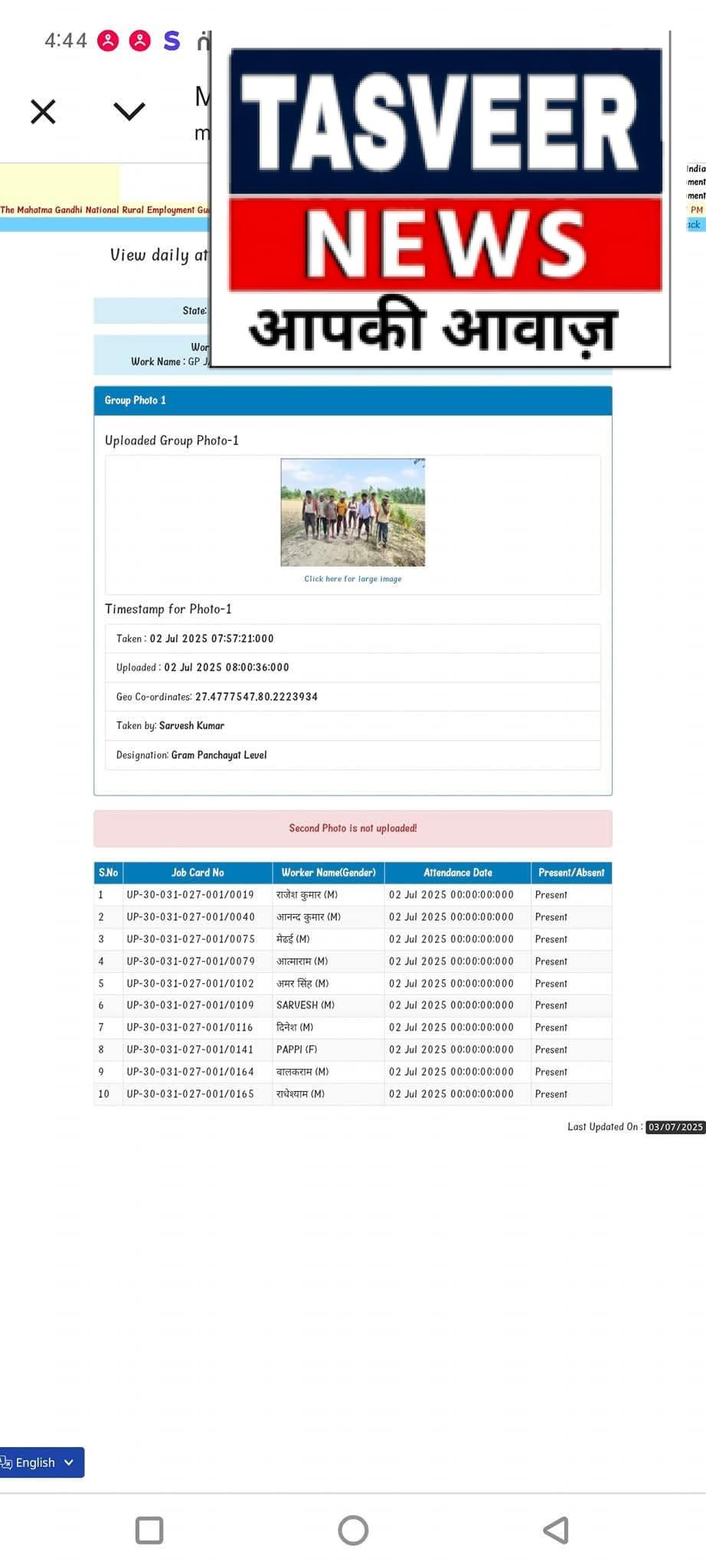Image resolution: width=706 pixels, height=1568 pixels.
Task: Tap the first red notification icon in status bar
Action: click(108, 41)
